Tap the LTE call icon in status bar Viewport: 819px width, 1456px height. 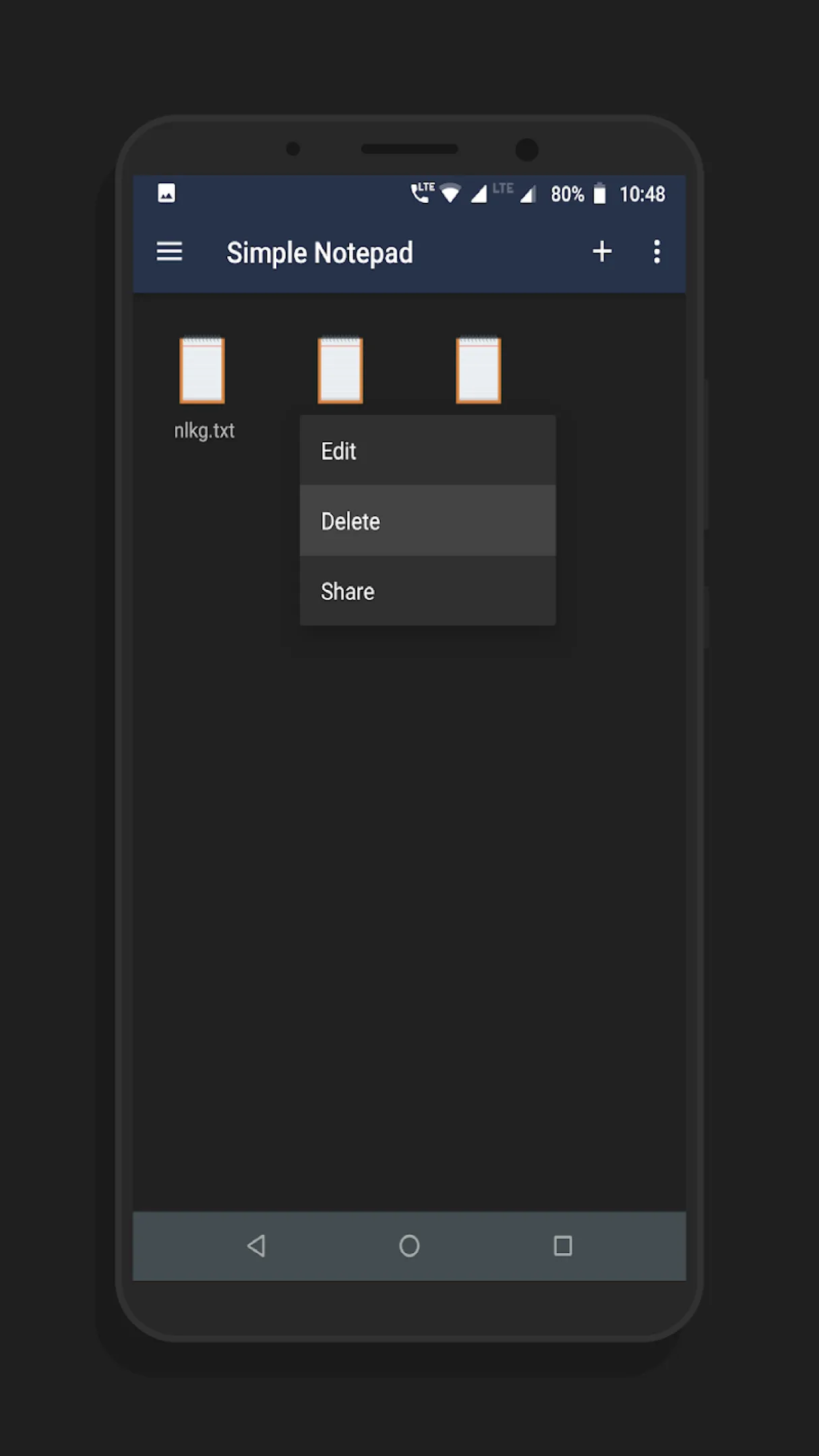pos(423,192)
